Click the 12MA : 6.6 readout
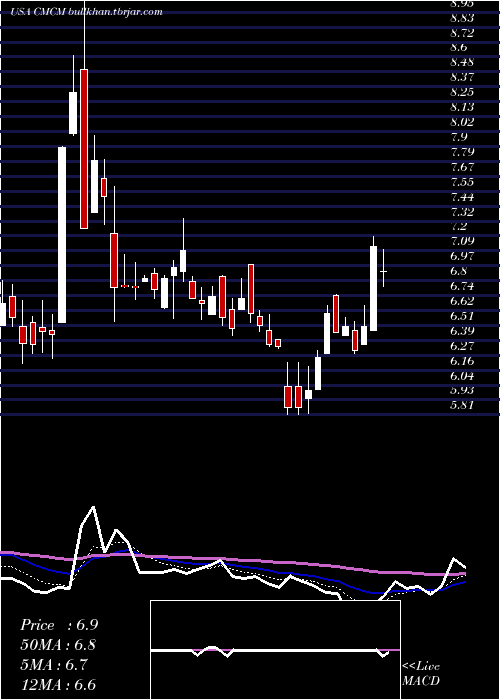This screenshot has width=500, height=700. [58, 685]
